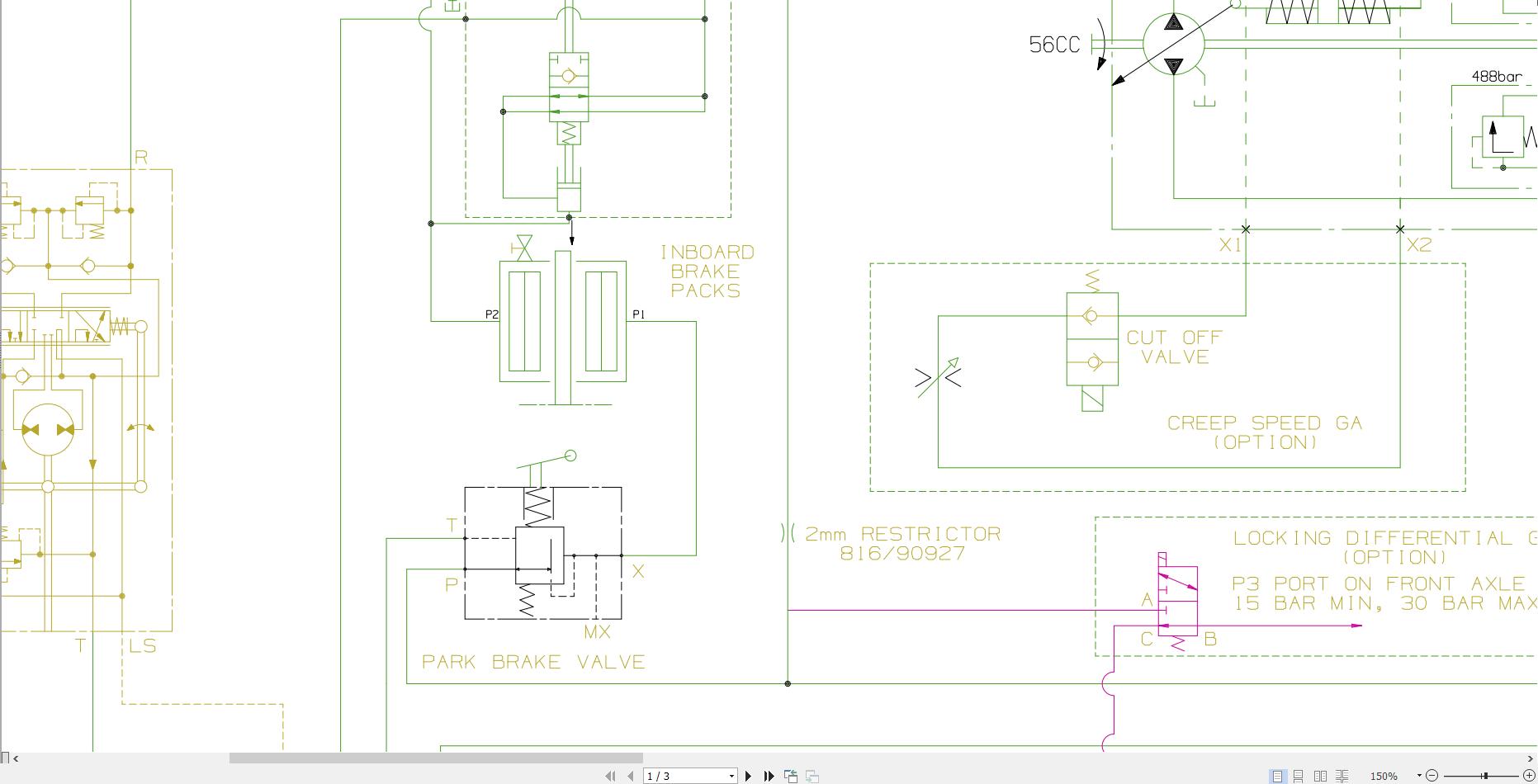
Task: Toggle single page view mode
Action: [x=1278, y=776]
